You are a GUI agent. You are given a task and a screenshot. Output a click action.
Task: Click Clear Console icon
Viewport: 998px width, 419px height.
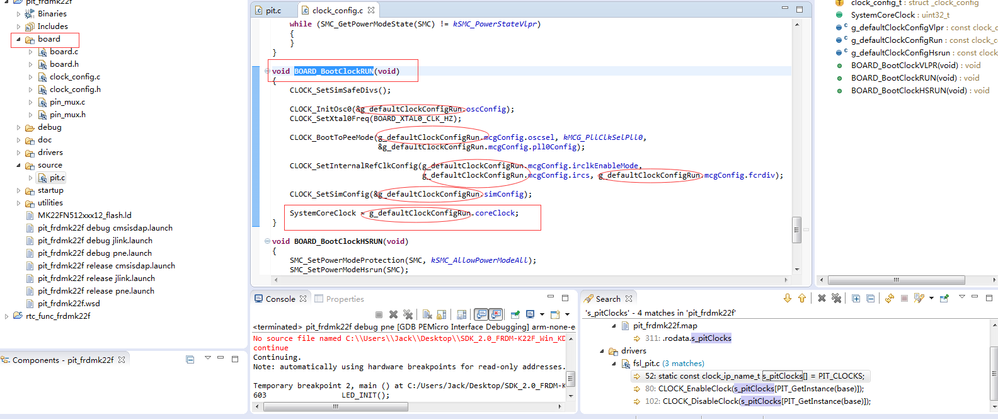click(x=428, y=315)
